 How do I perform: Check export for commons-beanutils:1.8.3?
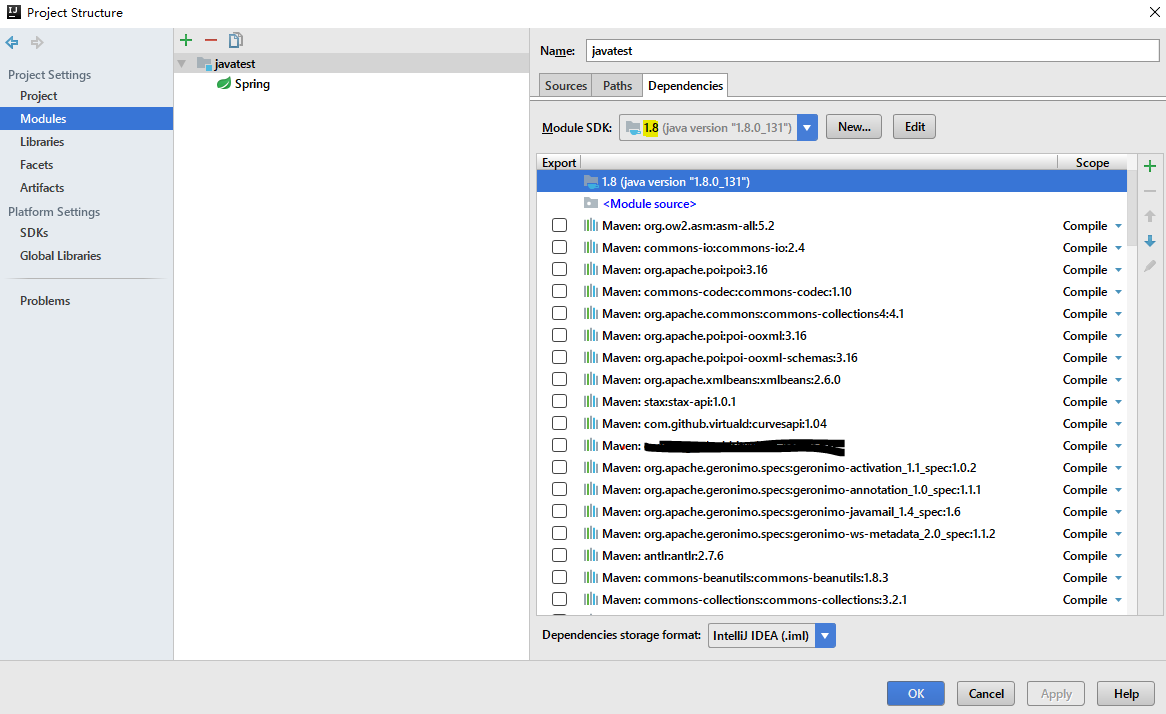559,577
